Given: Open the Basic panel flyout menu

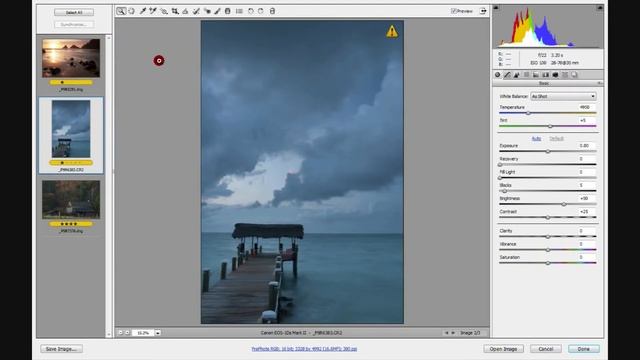Looking at the screenshot, I should pos(599,83).
